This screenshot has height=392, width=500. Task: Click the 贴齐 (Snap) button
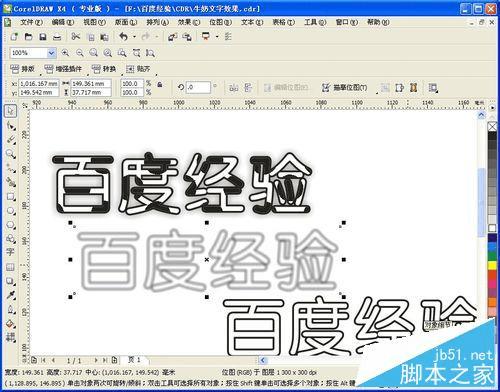tap(138, 69)
